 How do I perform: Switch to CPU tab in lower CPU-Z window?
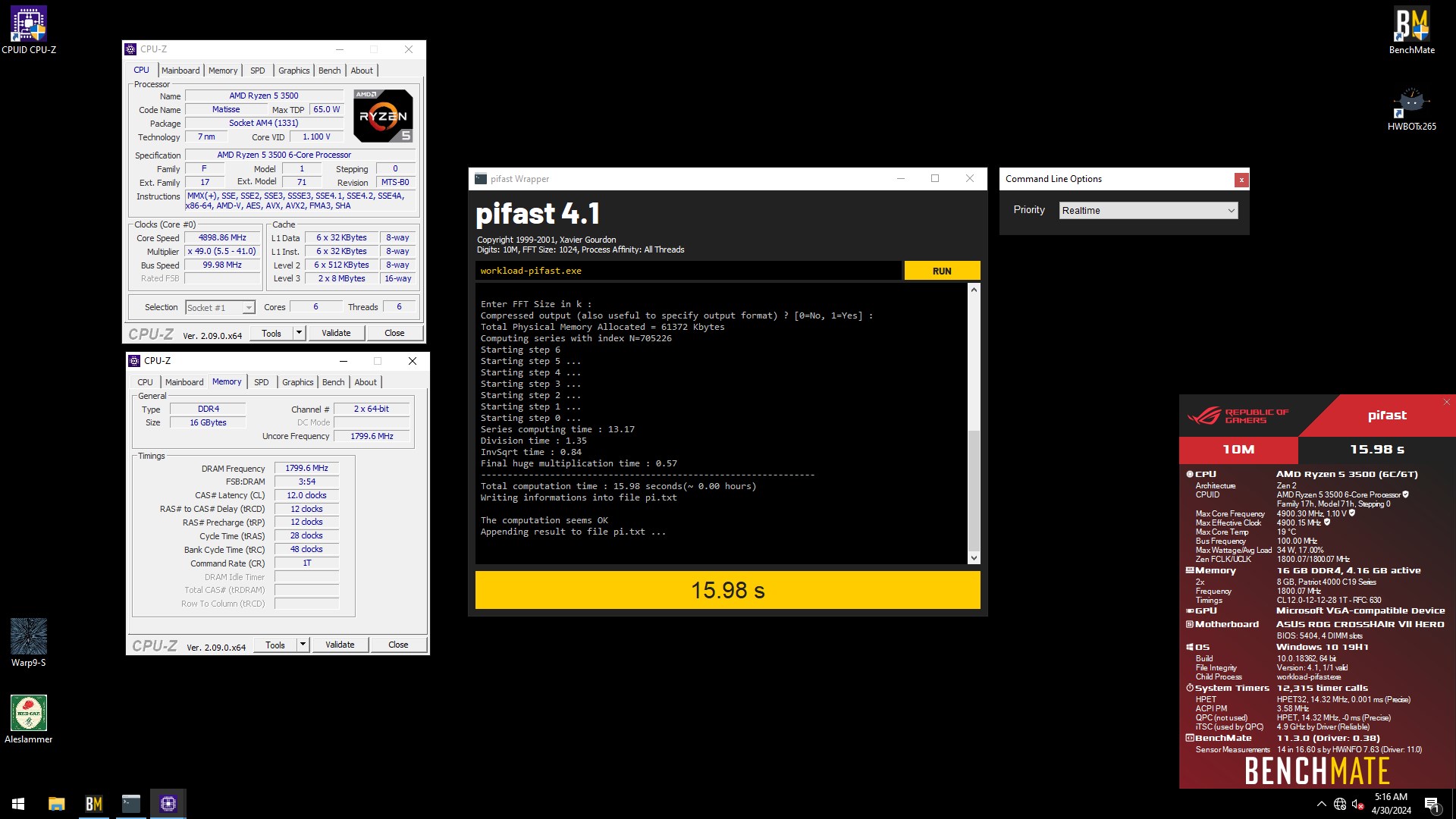click(x=145, y=382)
